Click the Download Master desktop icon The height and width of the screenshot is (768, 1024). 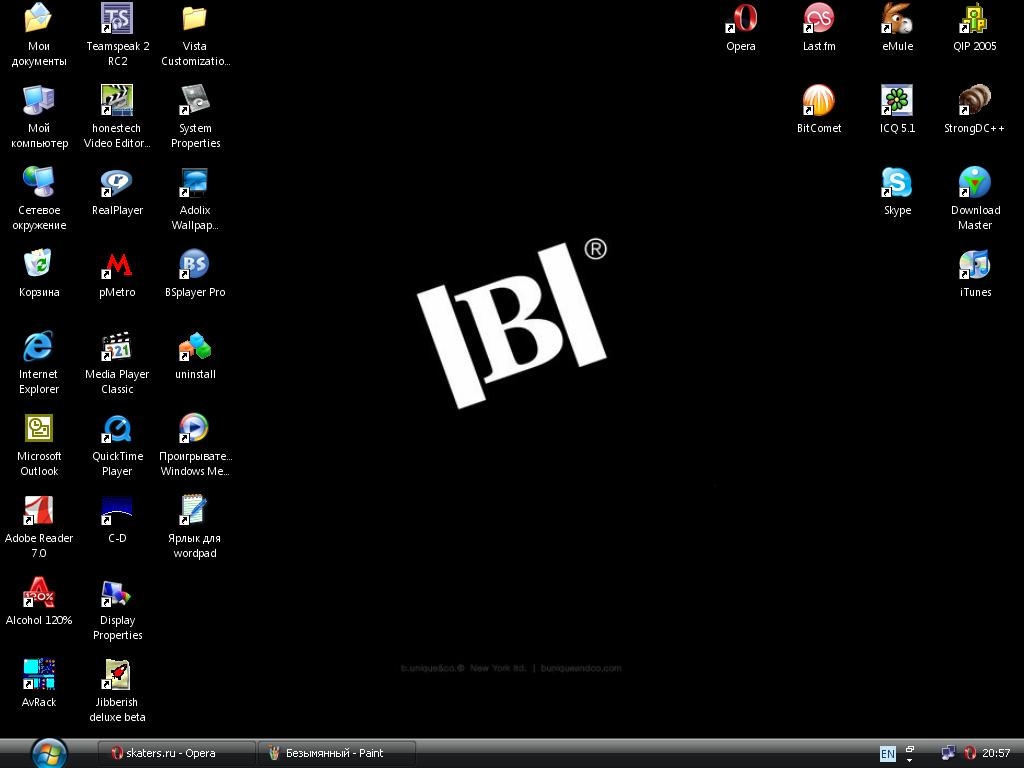975,184
